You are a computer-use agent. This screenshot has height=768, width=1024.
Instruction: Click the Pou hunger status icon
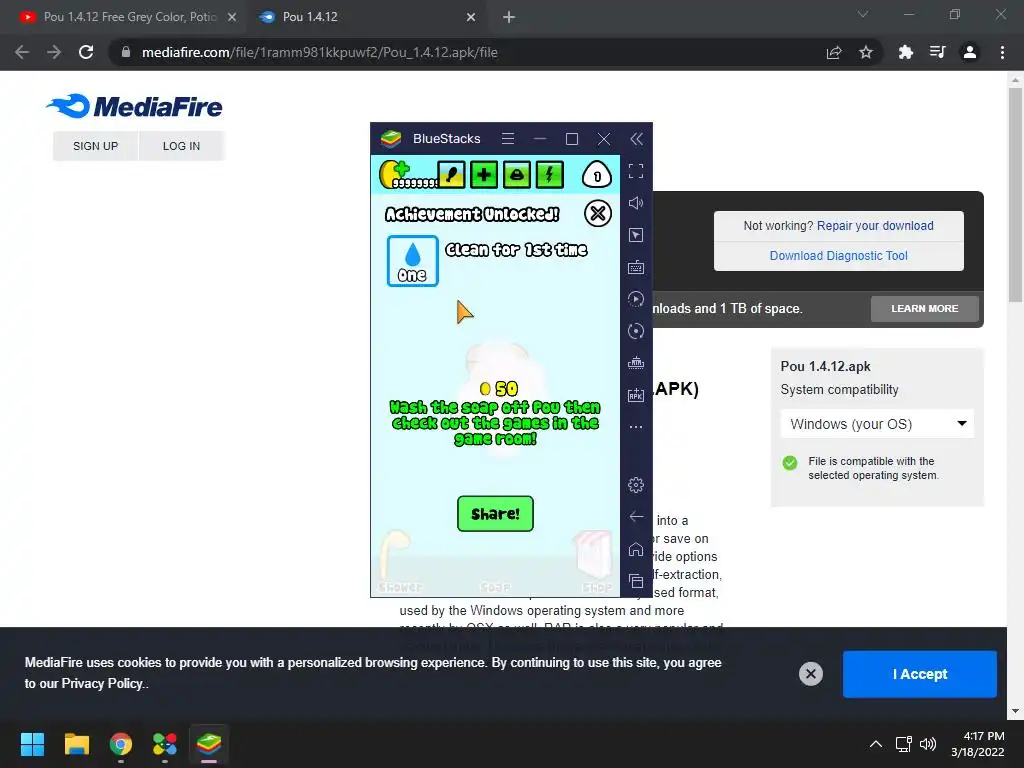click(451, 175)
